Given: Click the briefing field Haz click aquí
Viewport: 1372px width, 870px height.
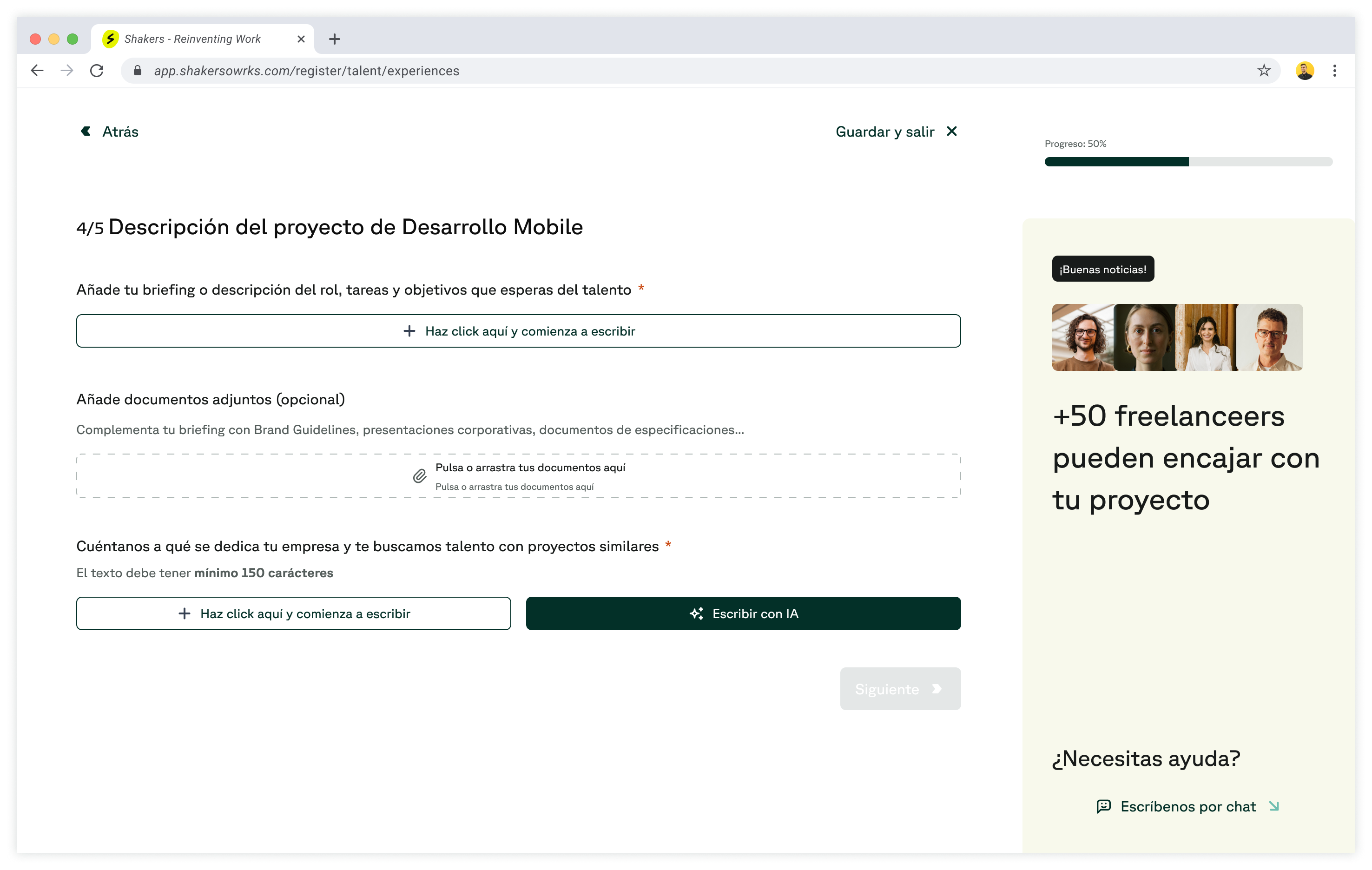Looking at the screenshot, I should [518, 330].
